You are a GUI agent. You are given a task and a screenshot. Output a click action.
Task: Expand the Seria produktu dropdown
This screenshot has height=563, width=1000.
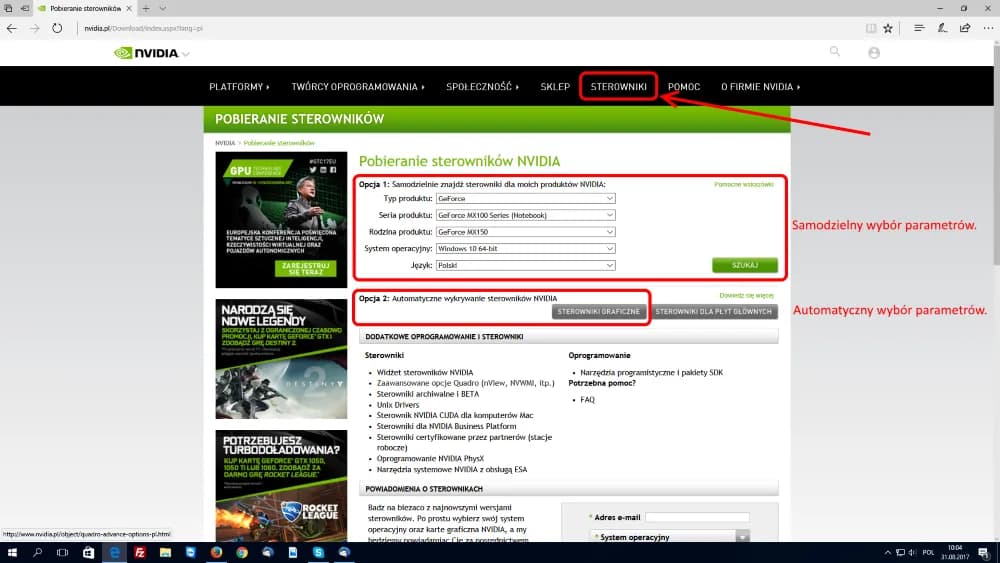tap(525, 215)
